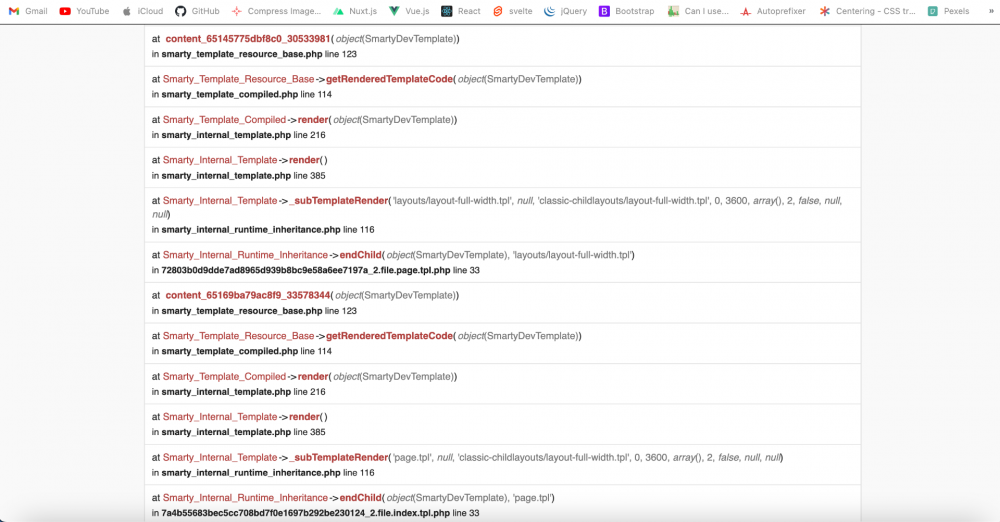1000x522 pixels.
Task: Click the content_65145775dbf8c0_30533981 function name
Action: coord(247,39)
